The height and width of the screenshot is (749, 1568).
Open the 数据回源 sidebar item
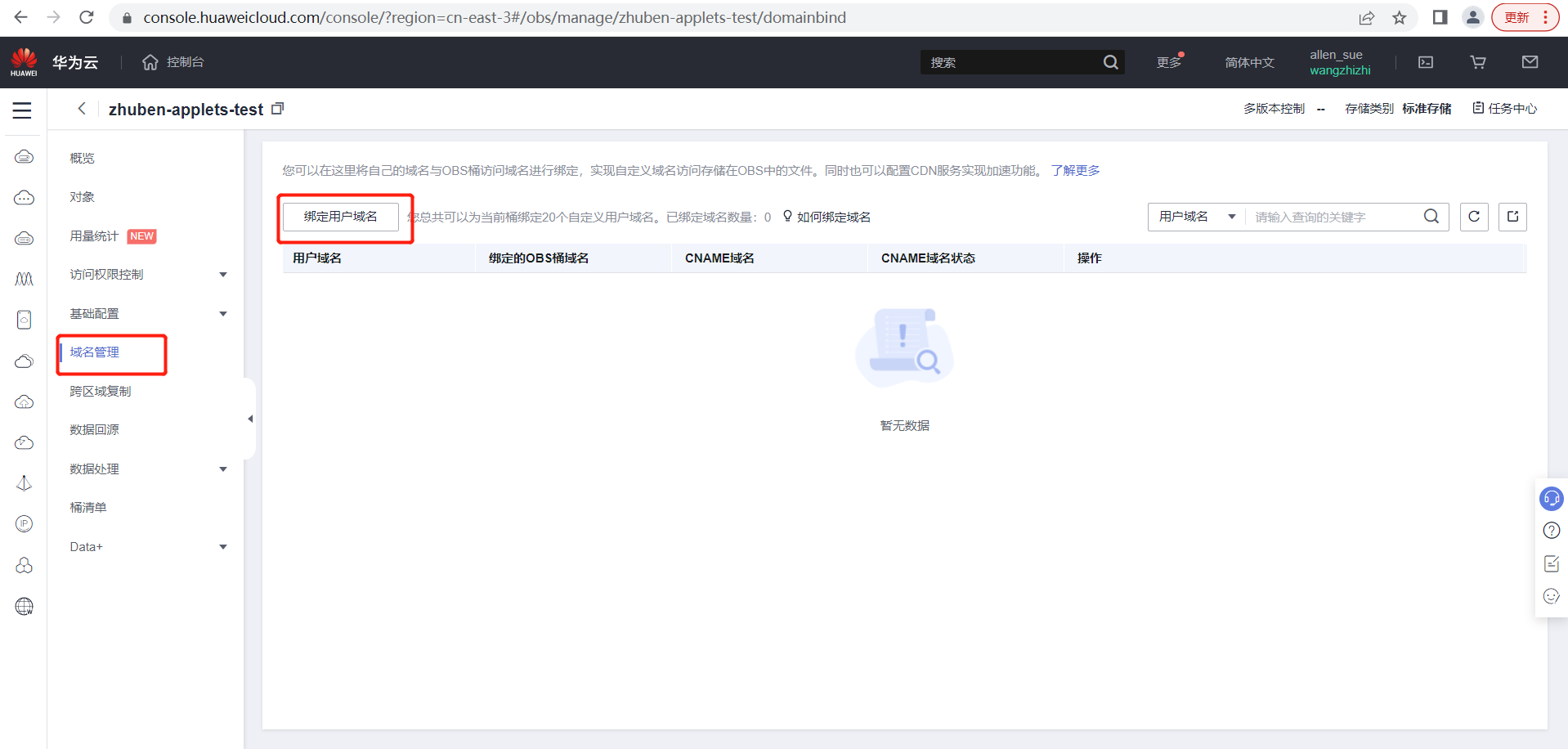pyautogui.click(x=94, y=430)
